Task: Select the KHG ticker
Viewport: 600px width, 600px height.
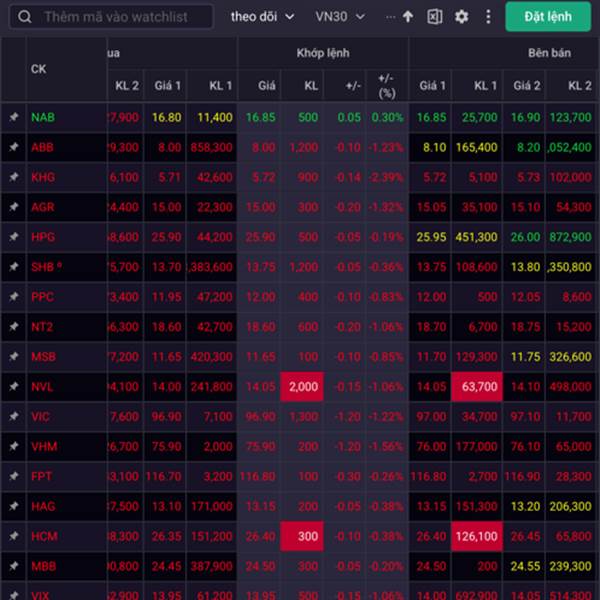Action: [x=43, y=177]
